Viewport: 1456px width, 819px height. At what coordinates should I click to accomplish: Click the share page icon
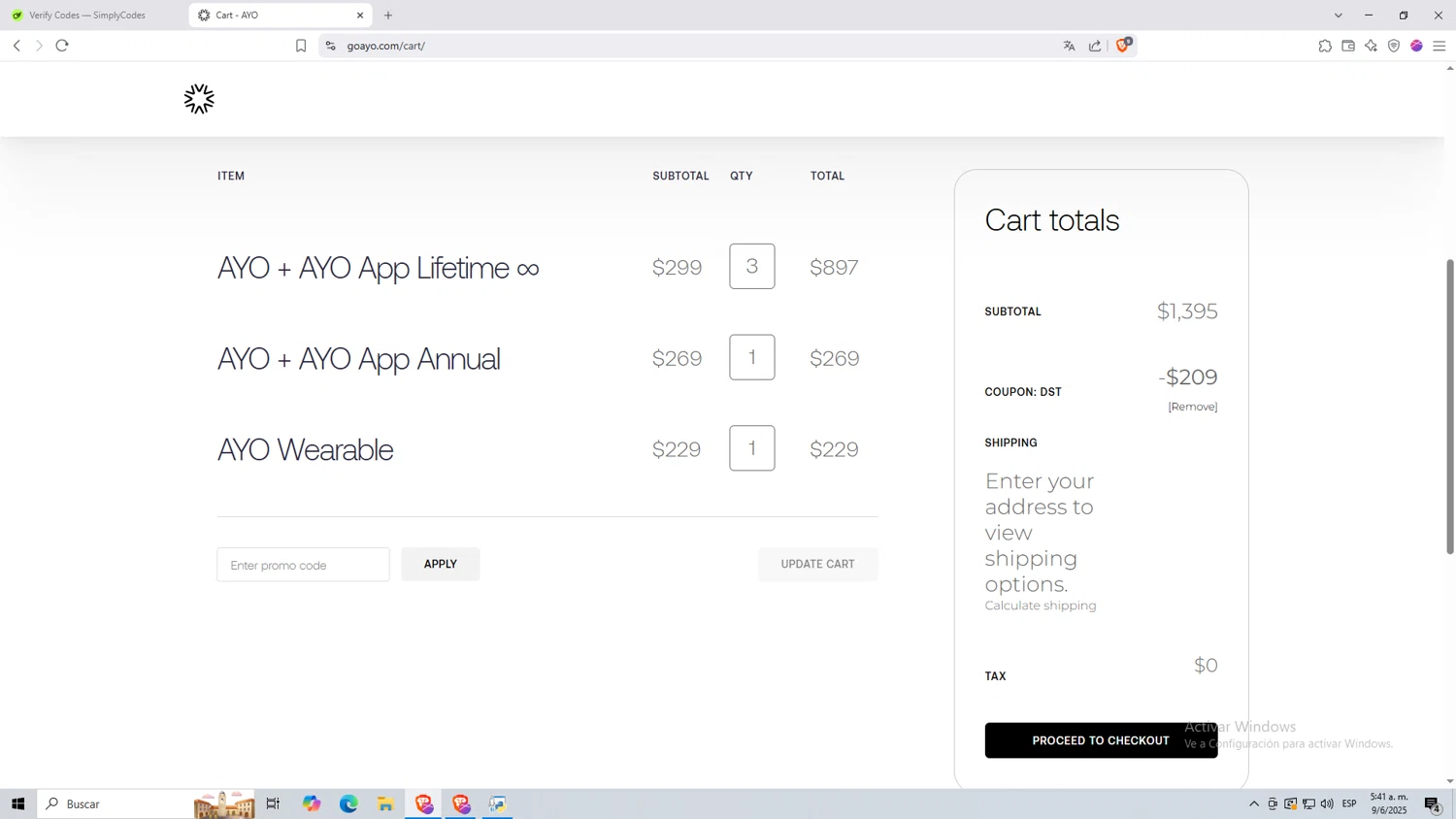pos(1095,46)
